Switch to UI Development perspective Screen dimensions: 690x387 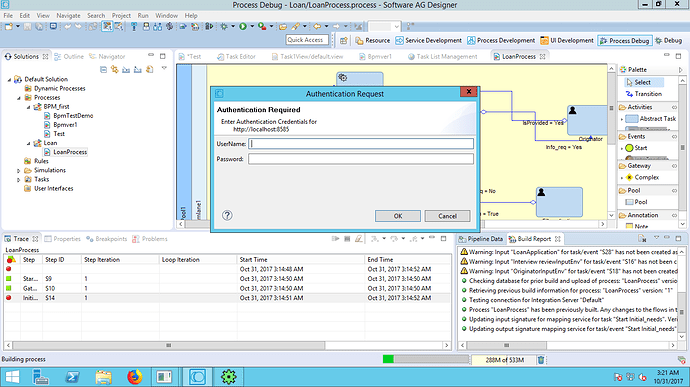[567, 41]
